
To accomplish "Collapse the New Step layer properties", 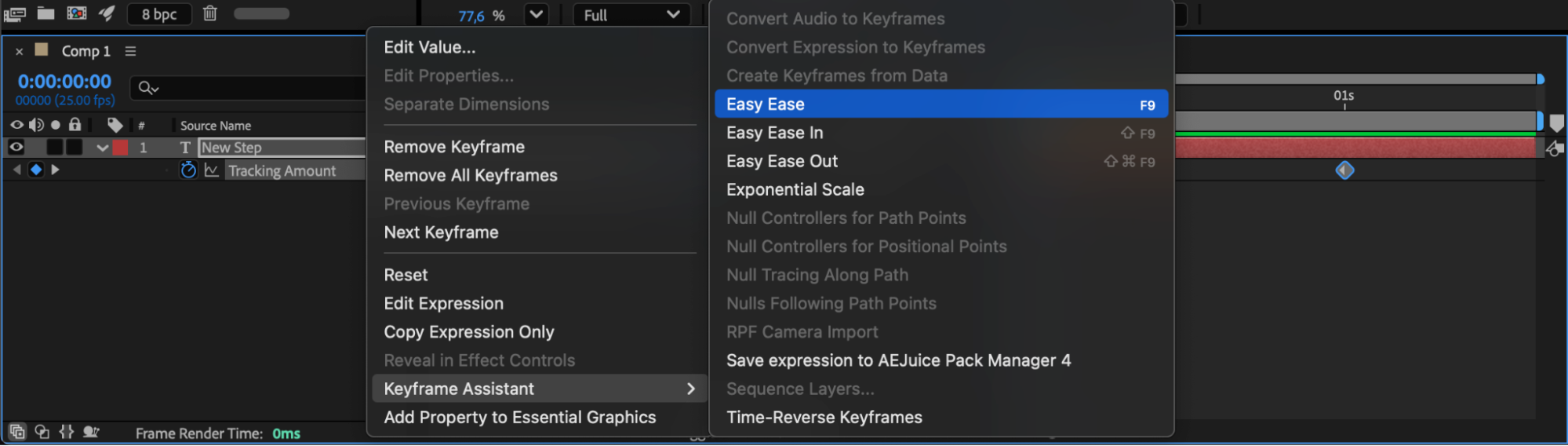I will pos(102,148).
